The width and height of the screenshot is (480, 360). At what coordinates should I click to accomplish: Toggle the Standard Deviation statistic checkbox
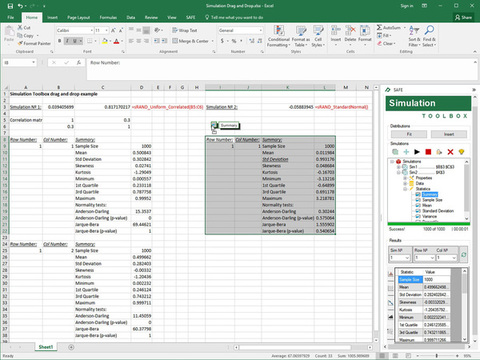[x=418, y=211]
